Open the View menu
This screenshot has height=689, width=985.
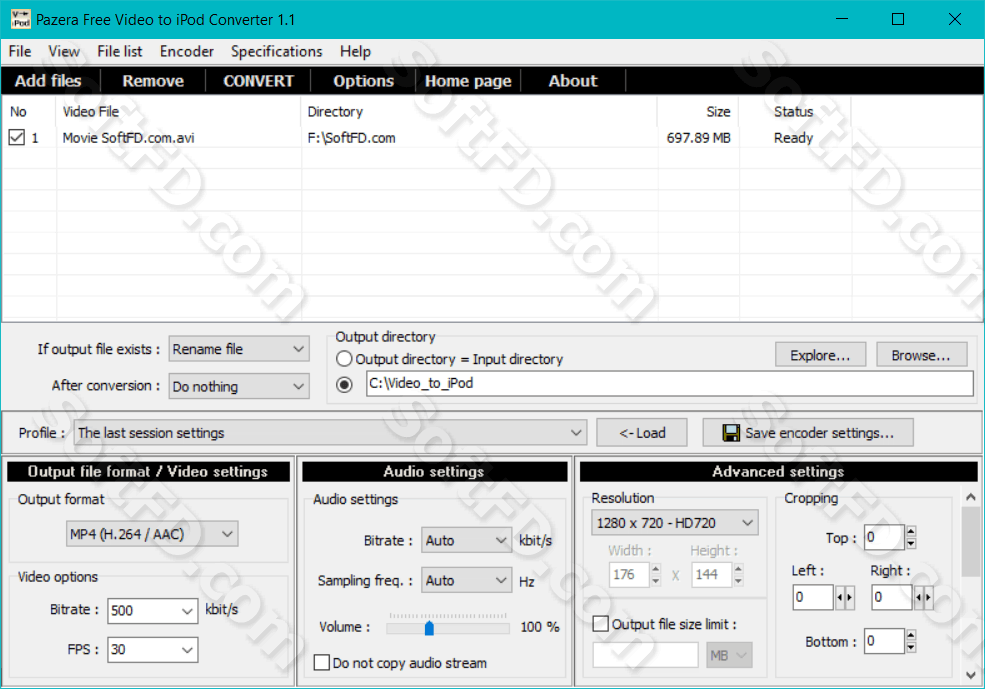point(64,52)
